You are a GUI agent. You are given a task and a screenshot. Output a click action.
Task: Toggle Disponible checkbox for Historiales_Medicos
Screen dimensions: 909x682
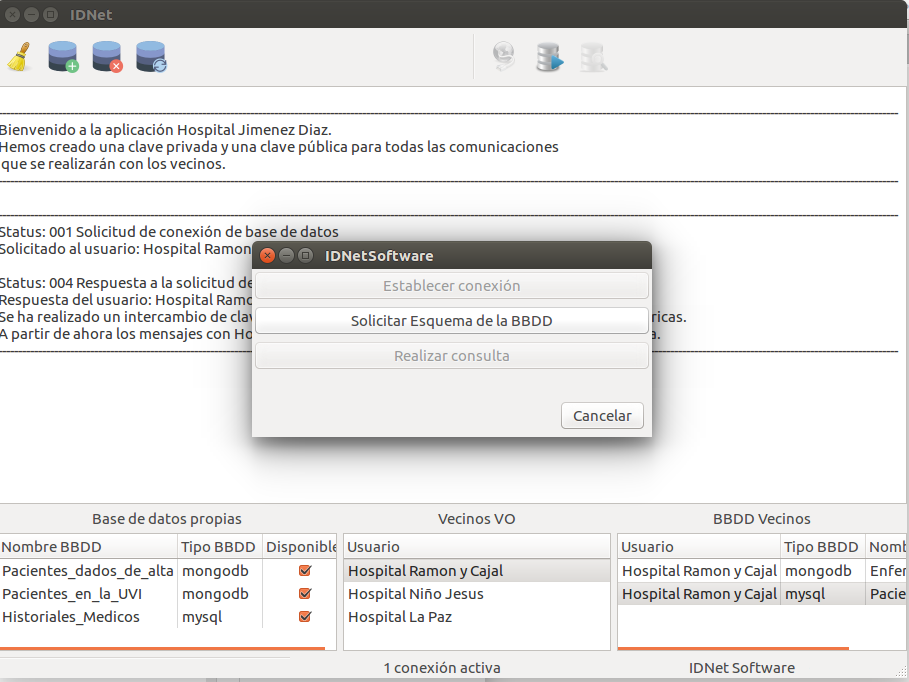pyautogui.click(x=305, y=616)
